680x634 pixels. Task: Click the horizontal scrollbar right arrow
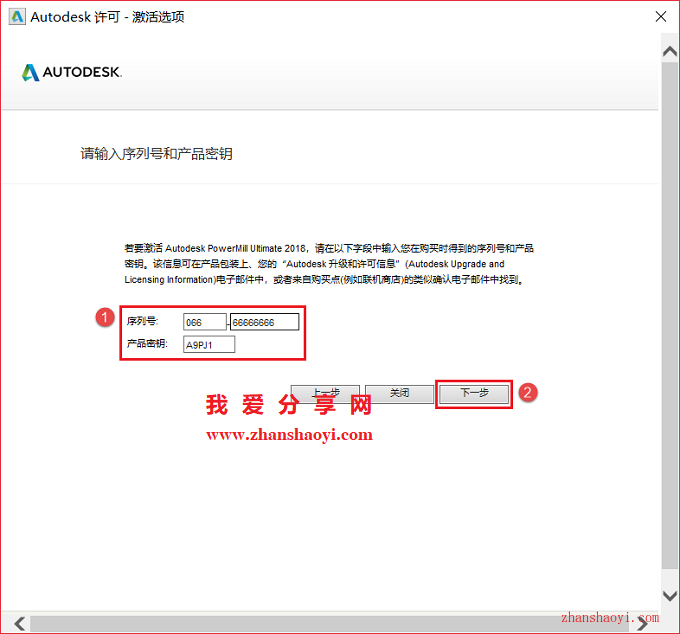(643, 624)
